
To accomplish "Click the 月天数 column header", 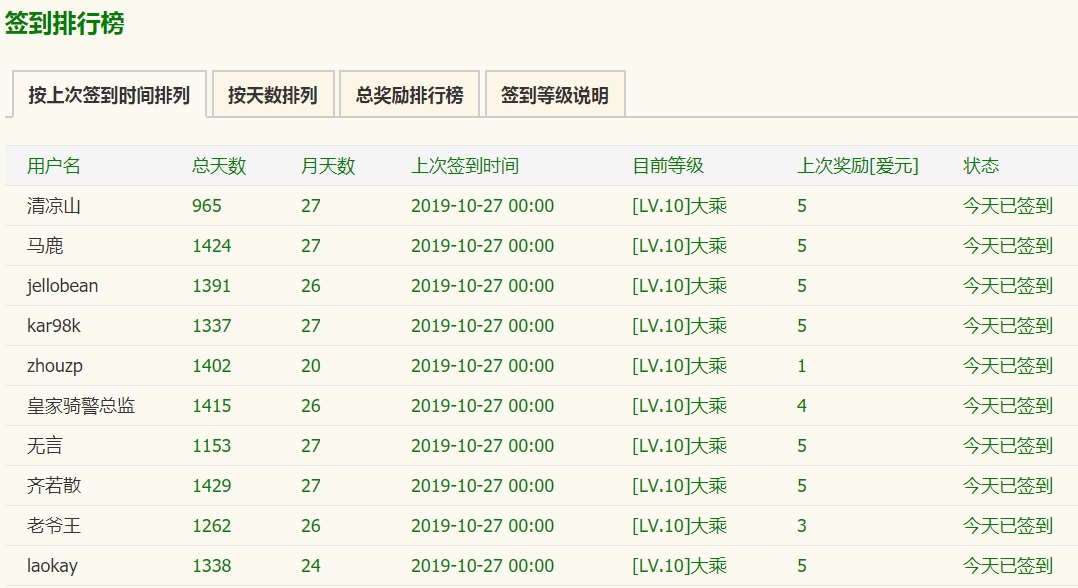I will click(328, 166).
